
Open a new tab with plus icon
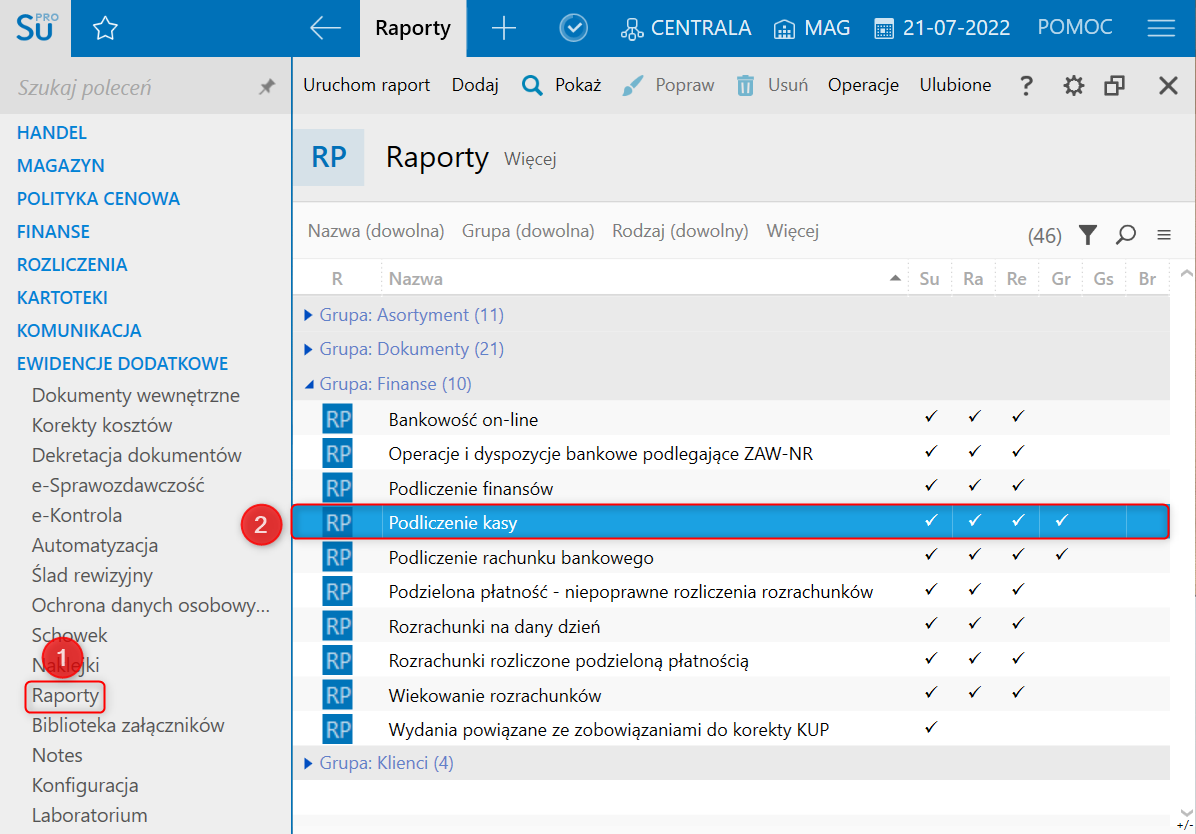504,29
